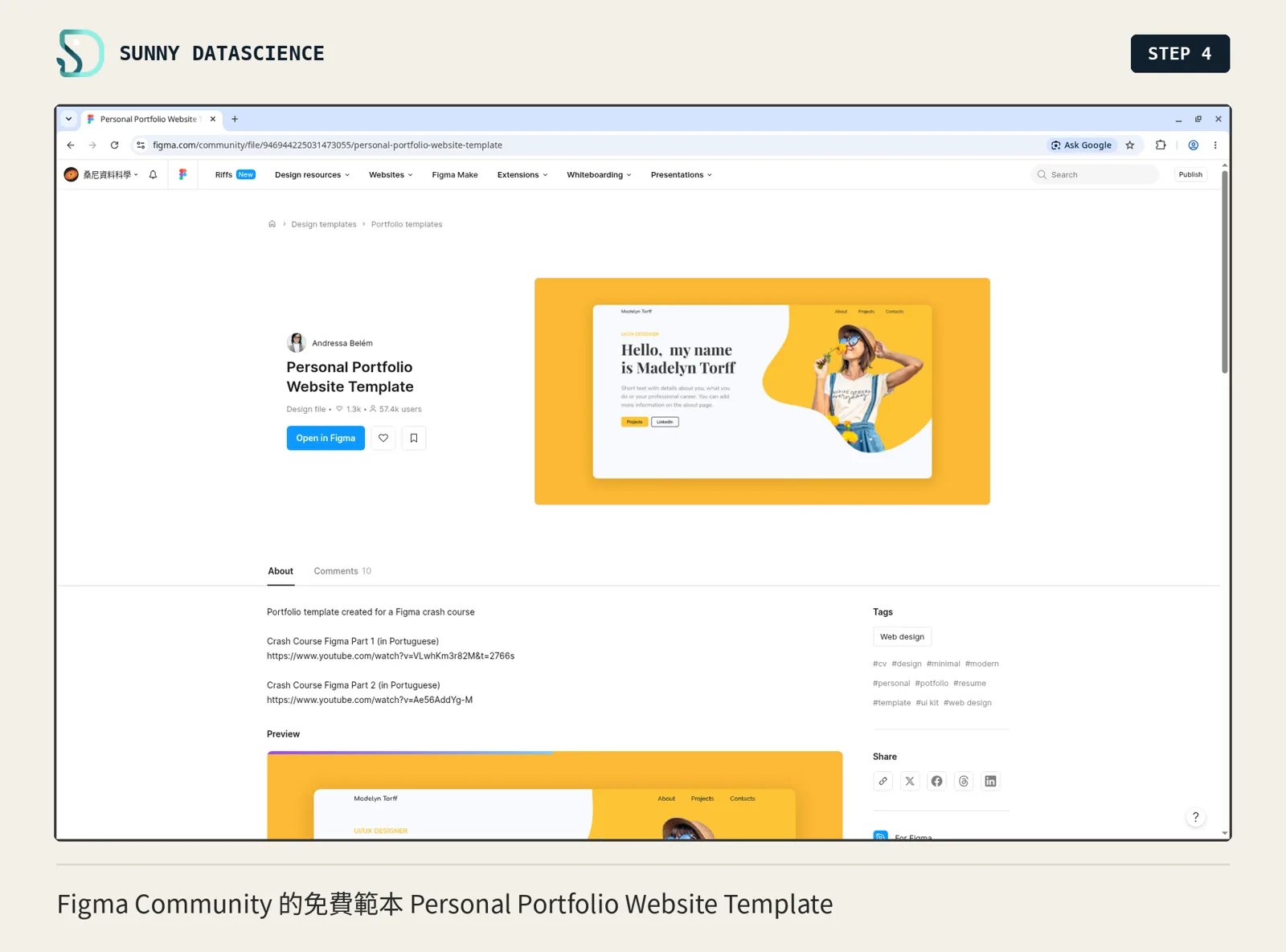Viewport: 1286px width, 952px height.
Task: Share on X (Twitter)
Action: pos(910,781)
